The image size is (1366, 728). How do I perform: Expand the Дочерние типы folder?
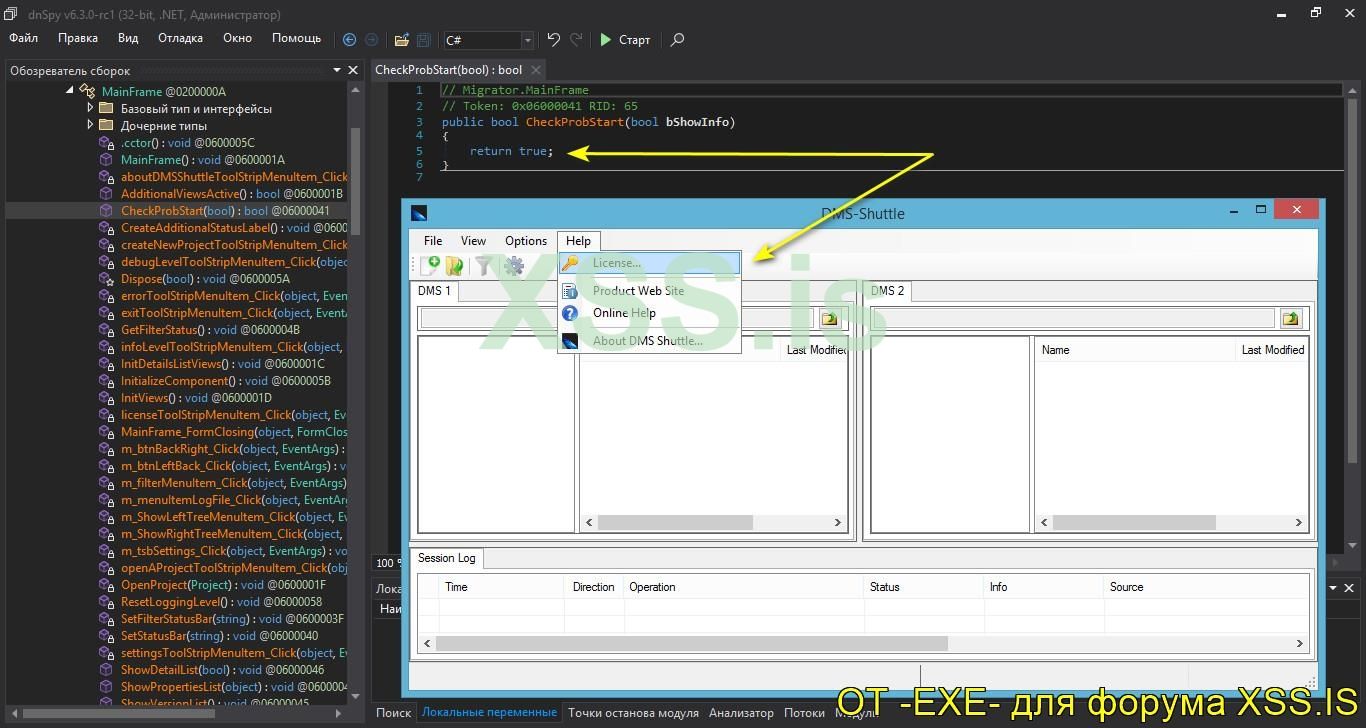(x=90, y=125)
